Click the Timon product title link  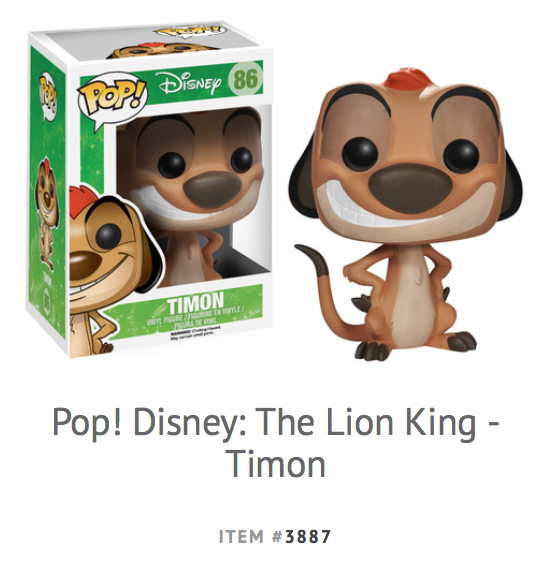(x=275, y=442)
